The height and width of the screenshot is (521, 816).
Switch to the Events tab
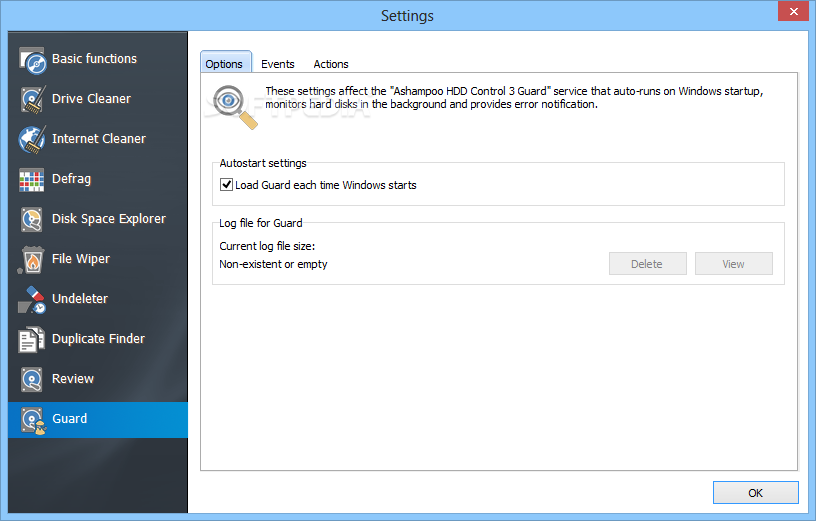[277, 64]
